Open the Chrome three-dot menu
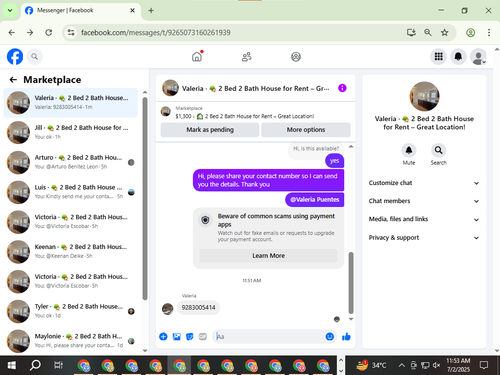The width and height of the screenshot is (500, 375). 489,32
